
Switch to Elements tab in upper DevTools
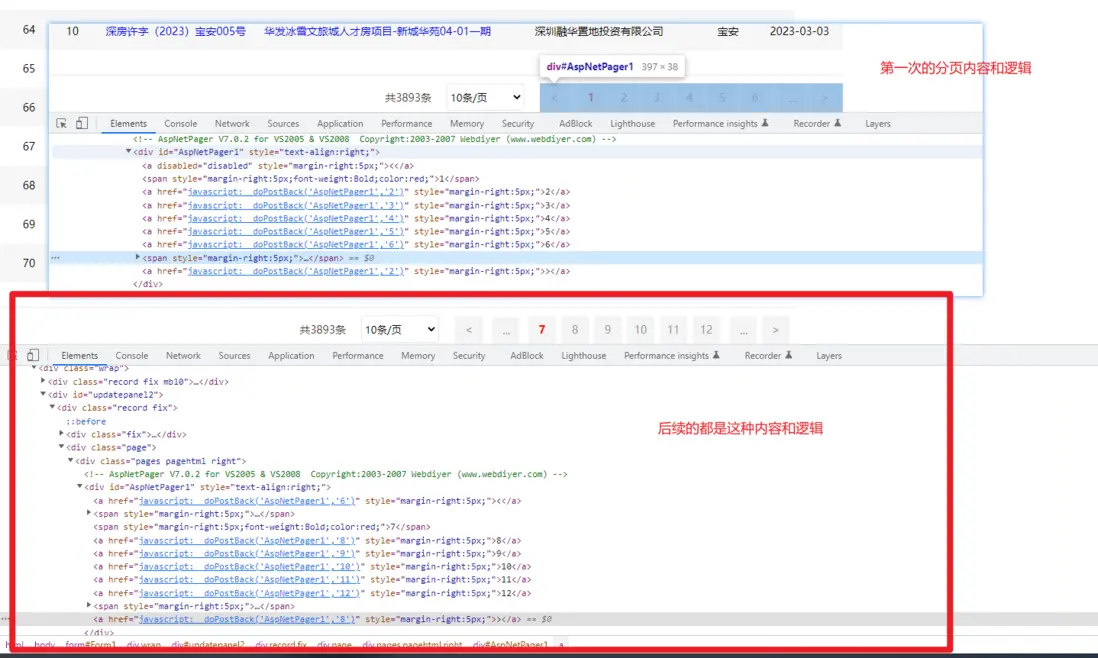pos(128,123)
